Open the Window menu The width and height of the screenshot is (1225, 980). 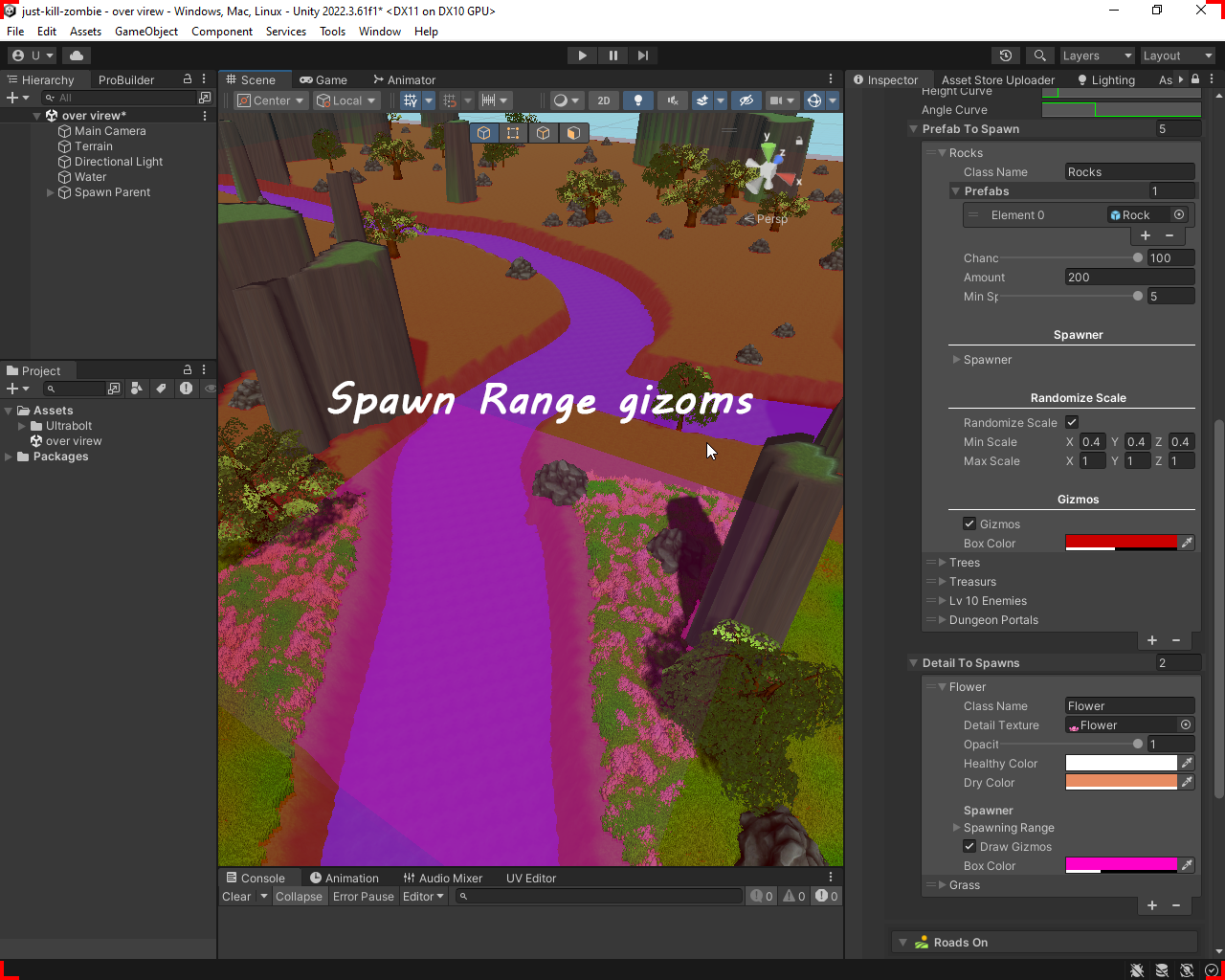pos(380,32)
